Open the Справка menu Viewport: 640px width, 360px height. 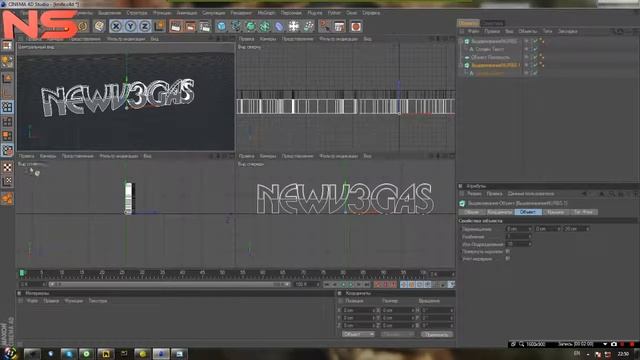tap(371, 13)
